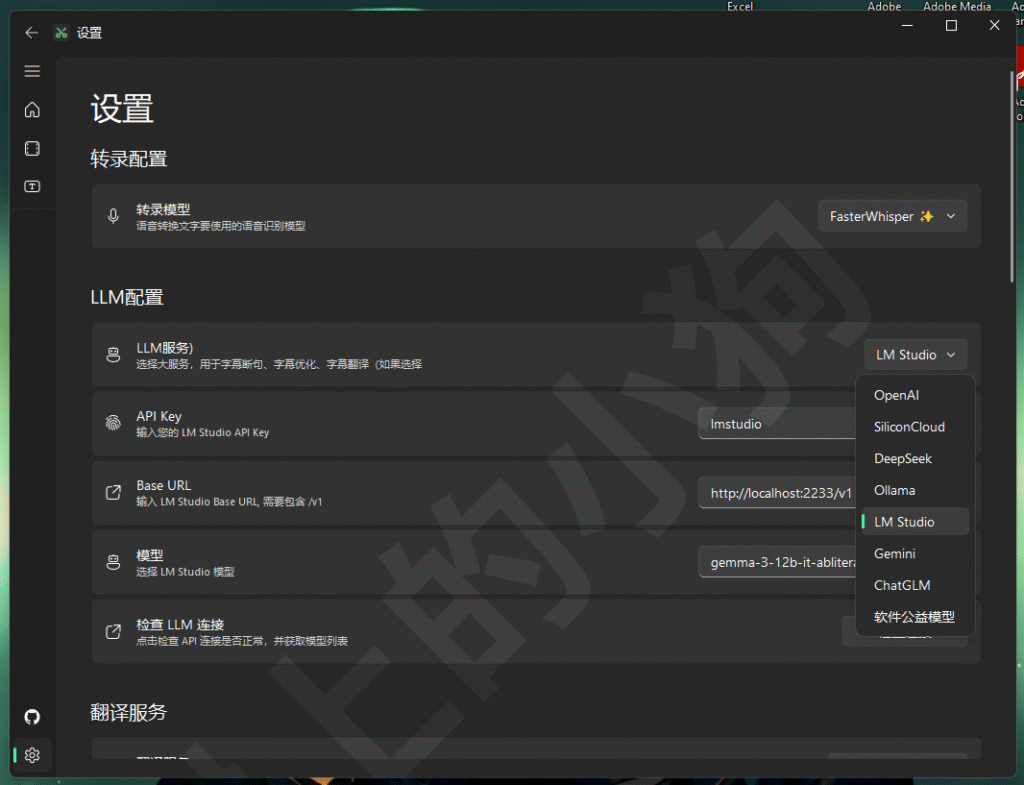Click the vertical scrollbar of the settings page
This screenshot has height=785, width=1024.
[1012, 178]
